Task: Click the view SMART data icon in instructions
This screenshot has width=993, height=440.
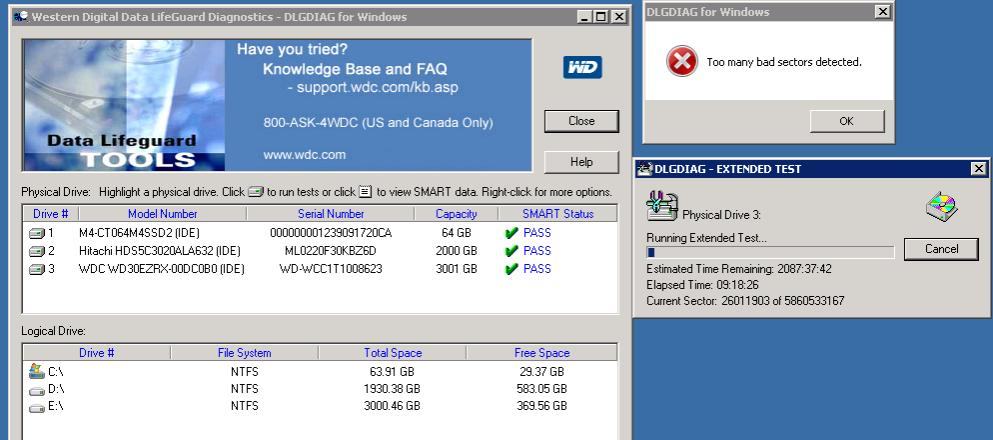Action: [365, 191]
